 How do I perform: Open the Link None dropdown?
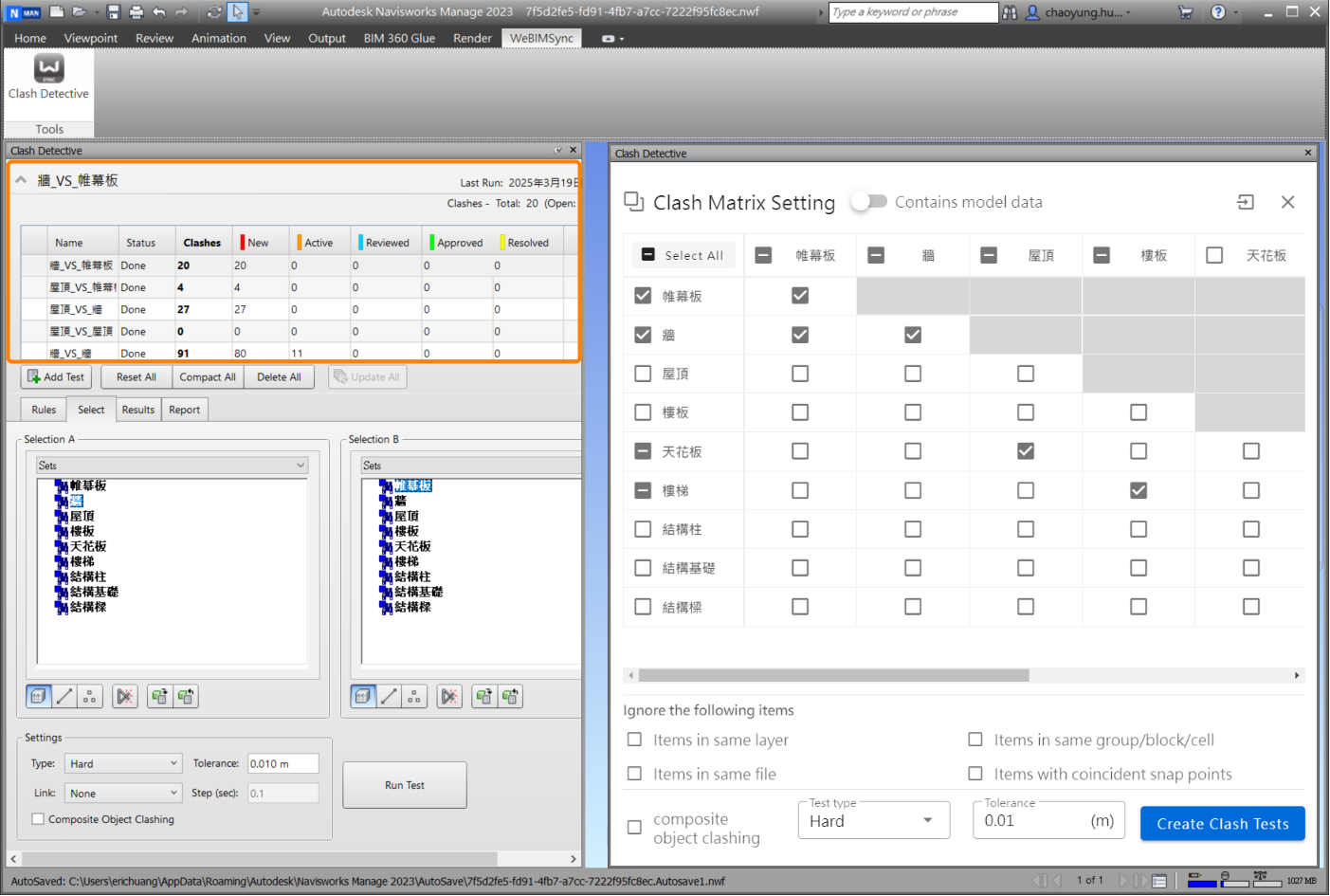tap(122, 793)
